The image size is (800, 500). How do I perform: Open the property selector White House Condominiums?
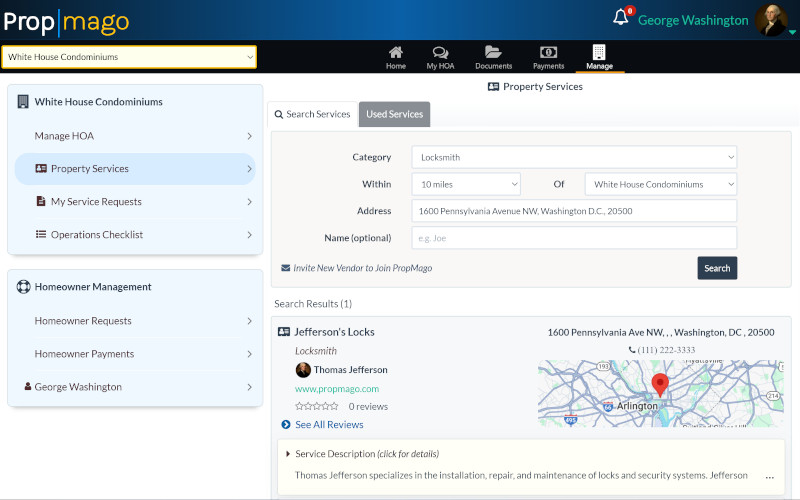click(129, 57)
